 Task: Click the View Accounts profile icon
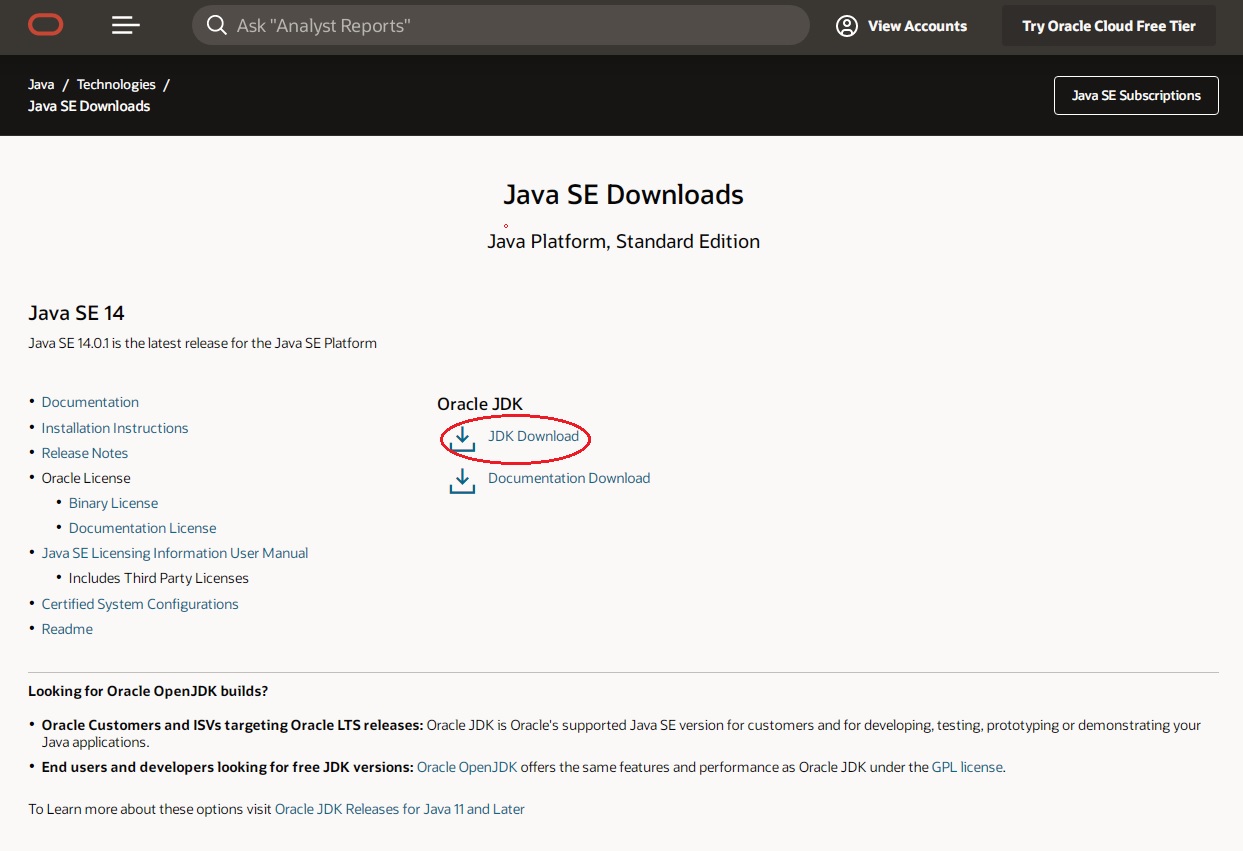point(847,26)
